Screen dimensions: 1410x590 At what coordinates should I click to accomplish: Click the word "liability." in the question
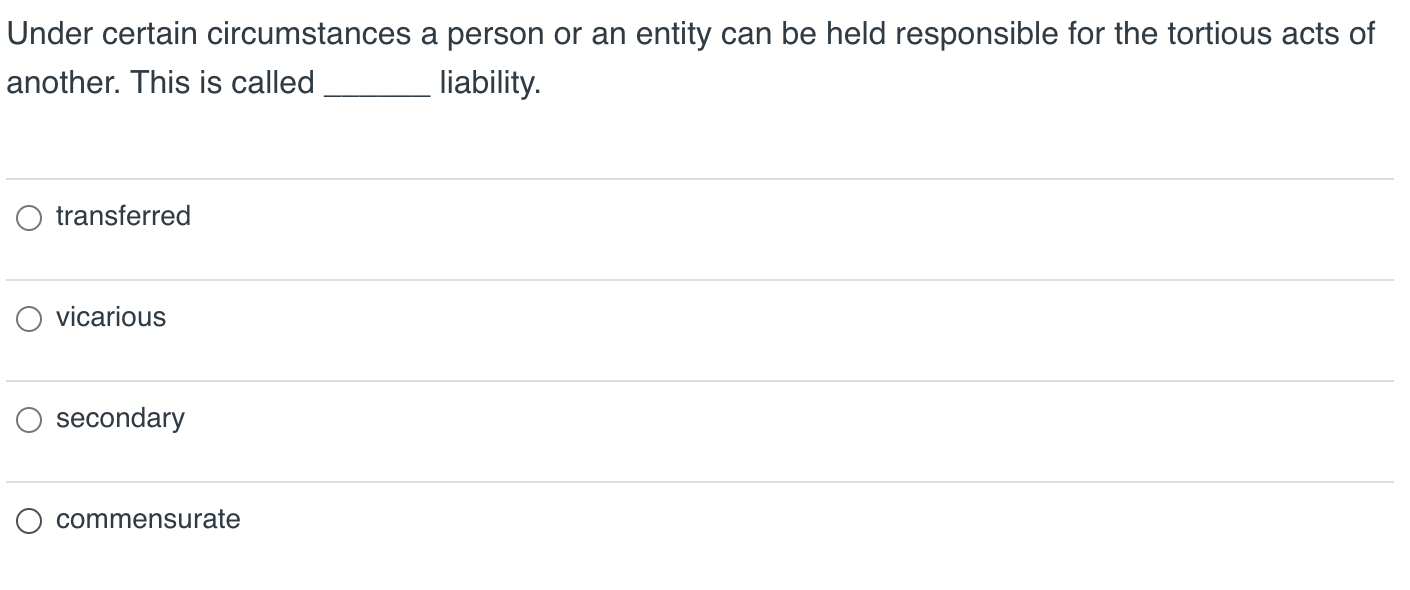tap(490, 82)
